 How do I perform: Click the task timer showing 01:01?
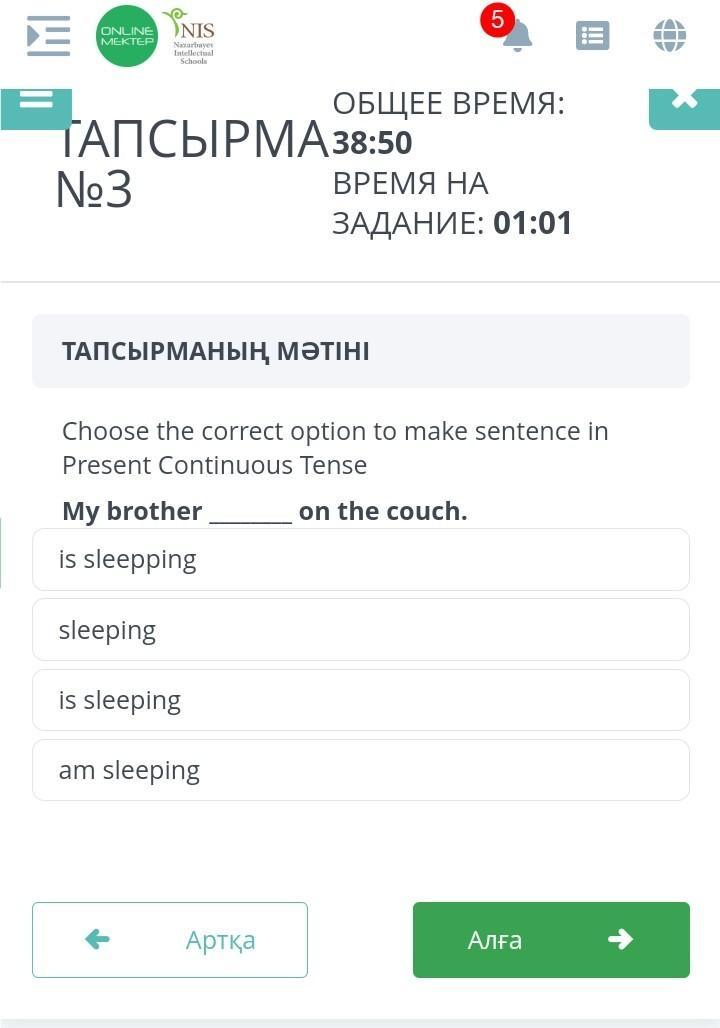pyautogui.click(x=533, y=222)
